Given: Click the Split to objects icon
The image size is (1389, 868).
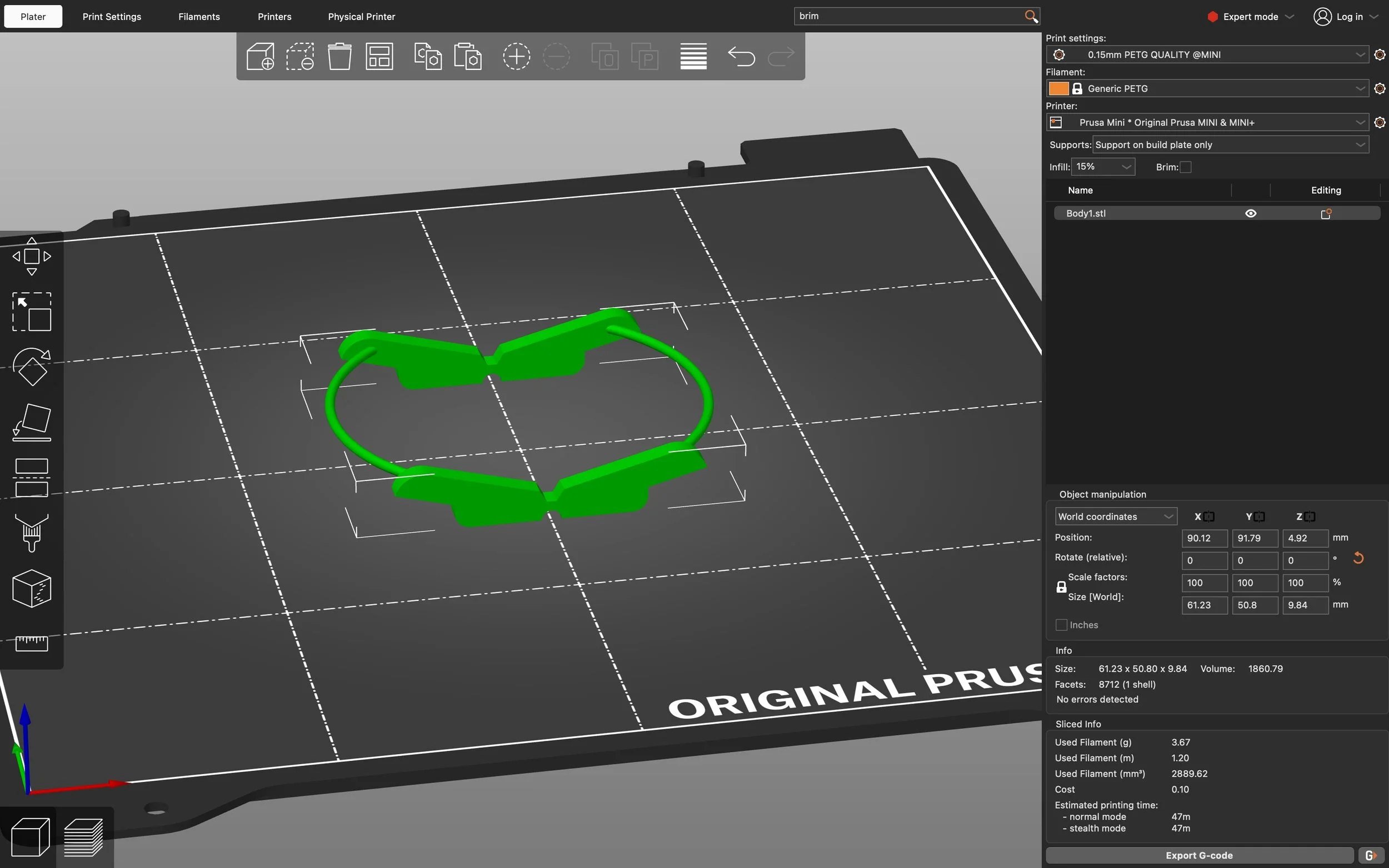Looking at the screenshot, I should [x=604, y=56].
